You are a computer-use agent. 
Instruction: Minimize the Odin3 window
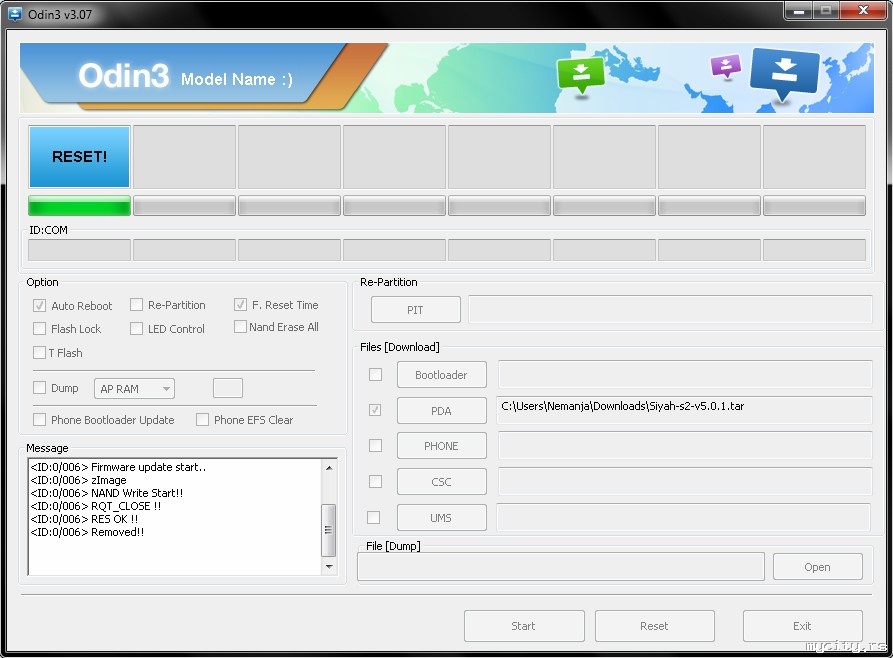[x=798, y=11]
